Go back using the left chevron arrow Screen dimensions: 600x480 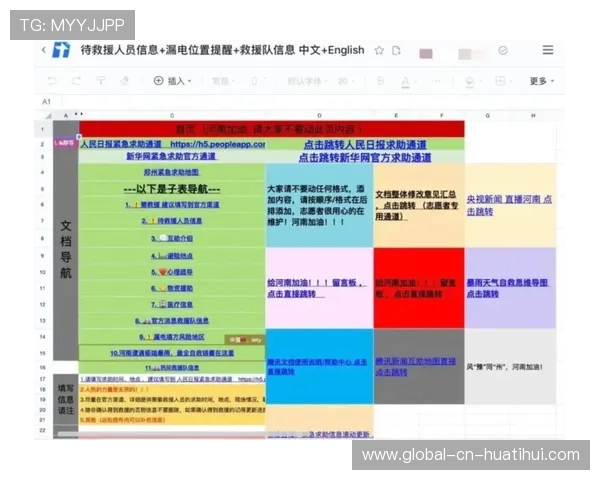[x=44, y=50]
